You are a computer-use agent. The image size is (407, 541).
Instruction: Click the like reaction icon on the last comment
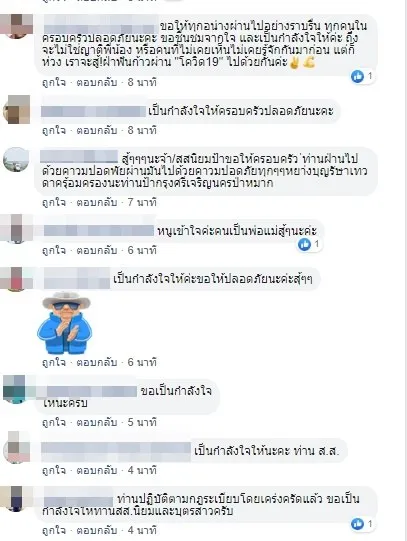tap(357, 524)
